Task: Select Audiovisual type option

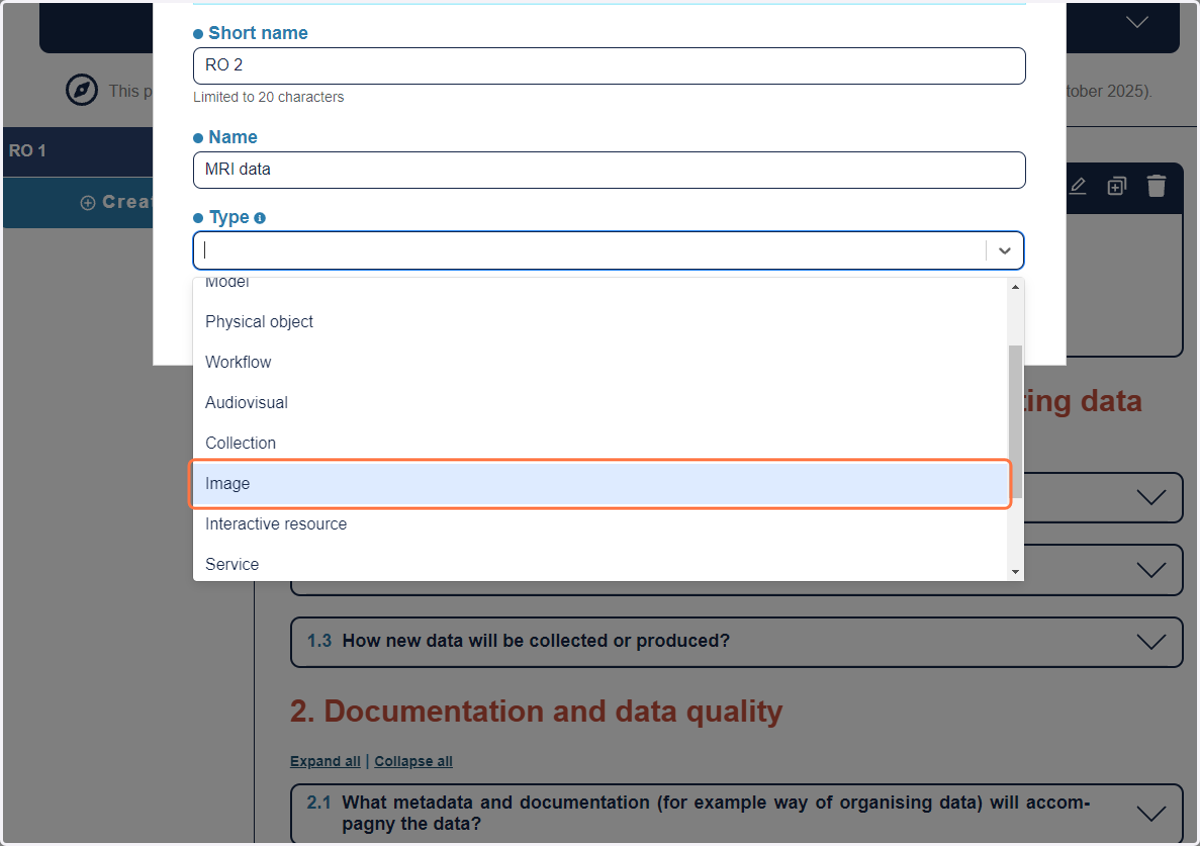Action: 600,403
